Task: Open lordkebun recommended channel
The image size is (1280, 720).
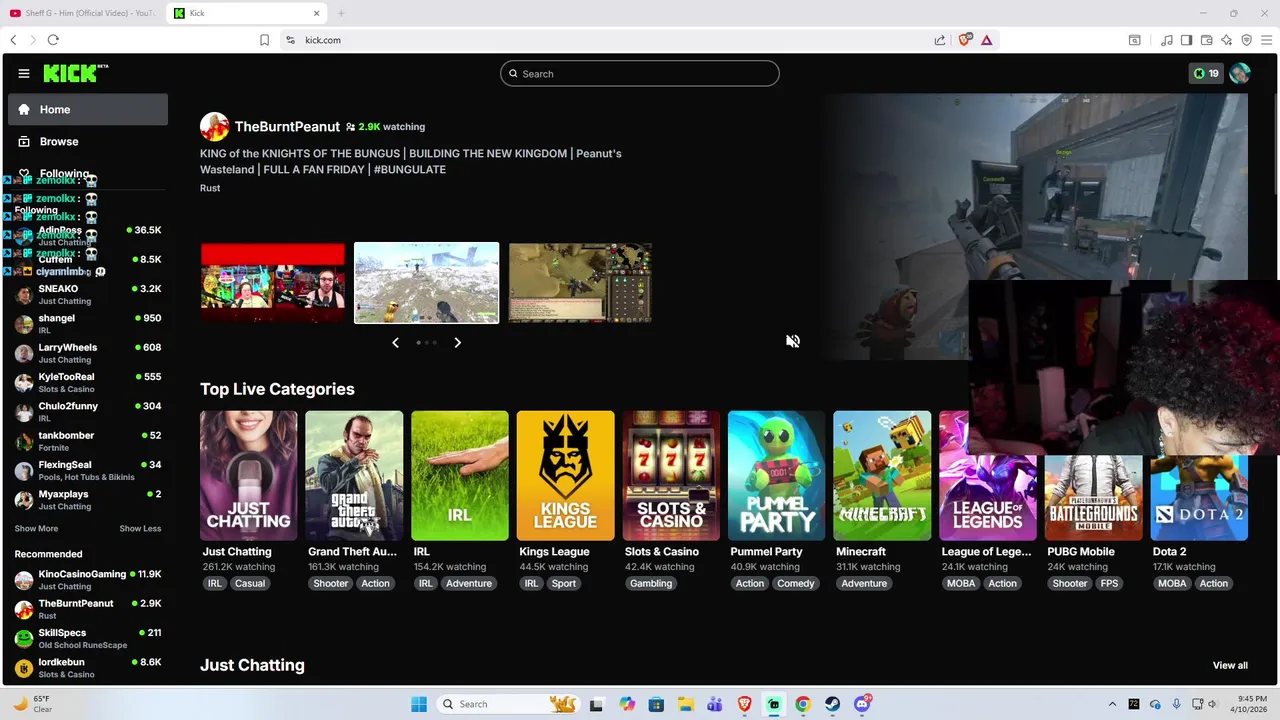Action: 88,668
